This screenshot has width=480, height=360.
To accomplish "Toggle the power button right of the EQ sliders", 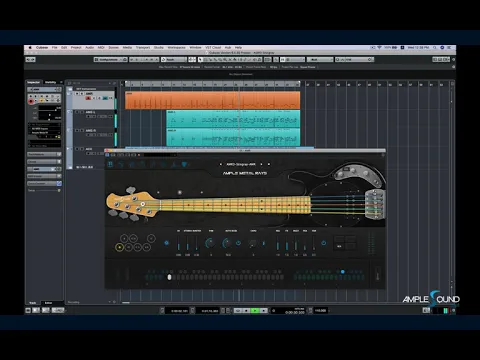I will coord(323,243).
